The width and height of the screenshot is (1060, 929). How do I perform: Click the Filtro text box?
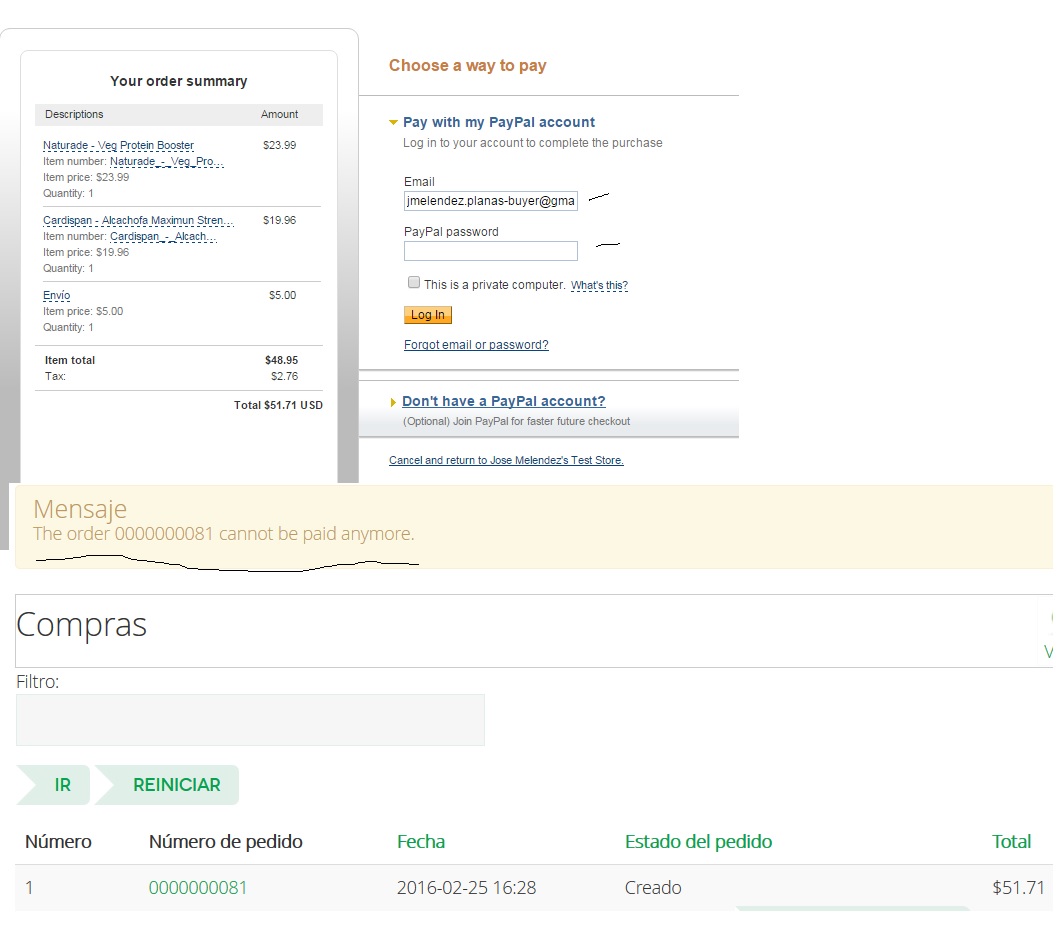tap(250, 720)
